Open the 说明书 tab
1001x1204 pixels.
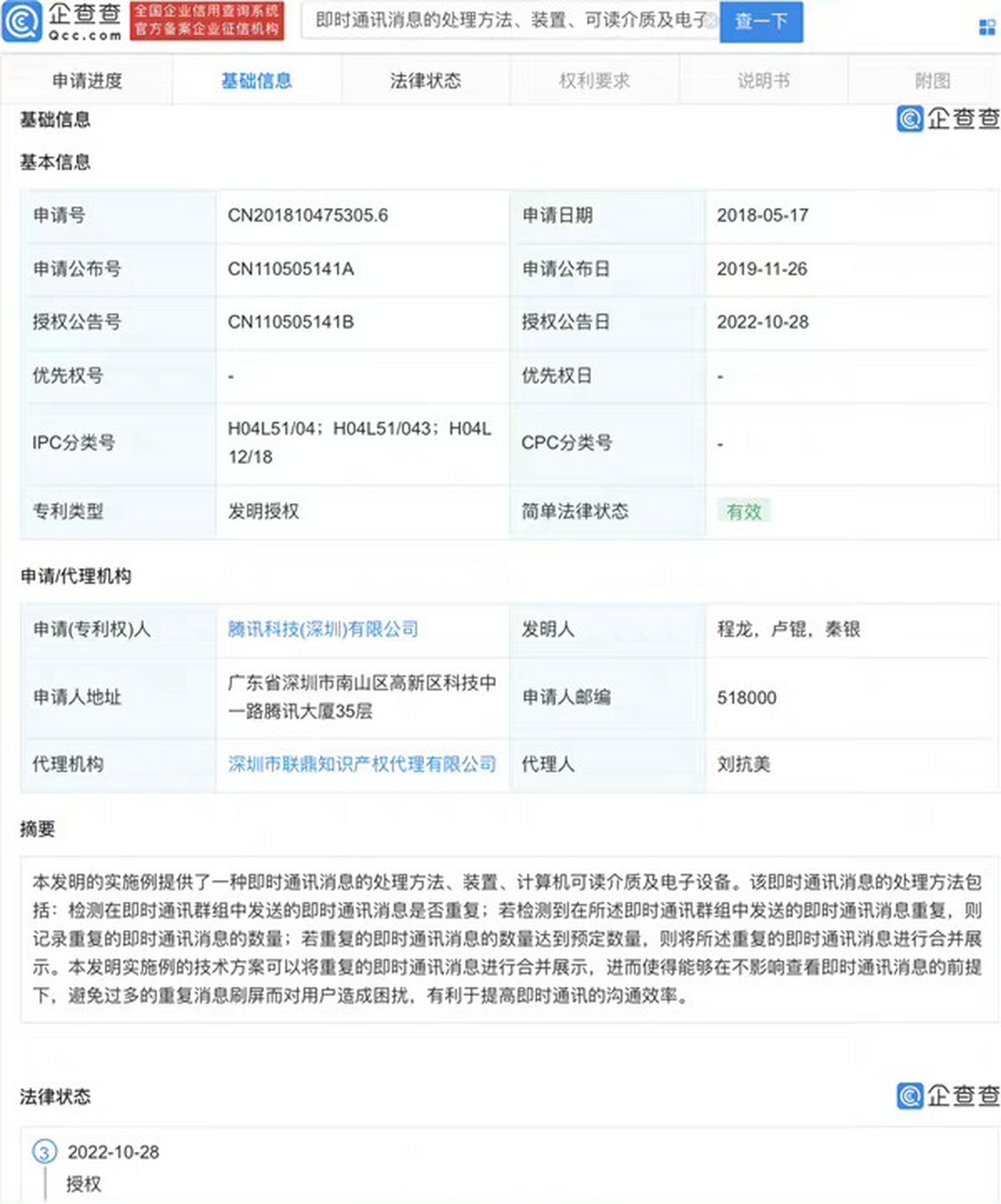click(763, 81)
